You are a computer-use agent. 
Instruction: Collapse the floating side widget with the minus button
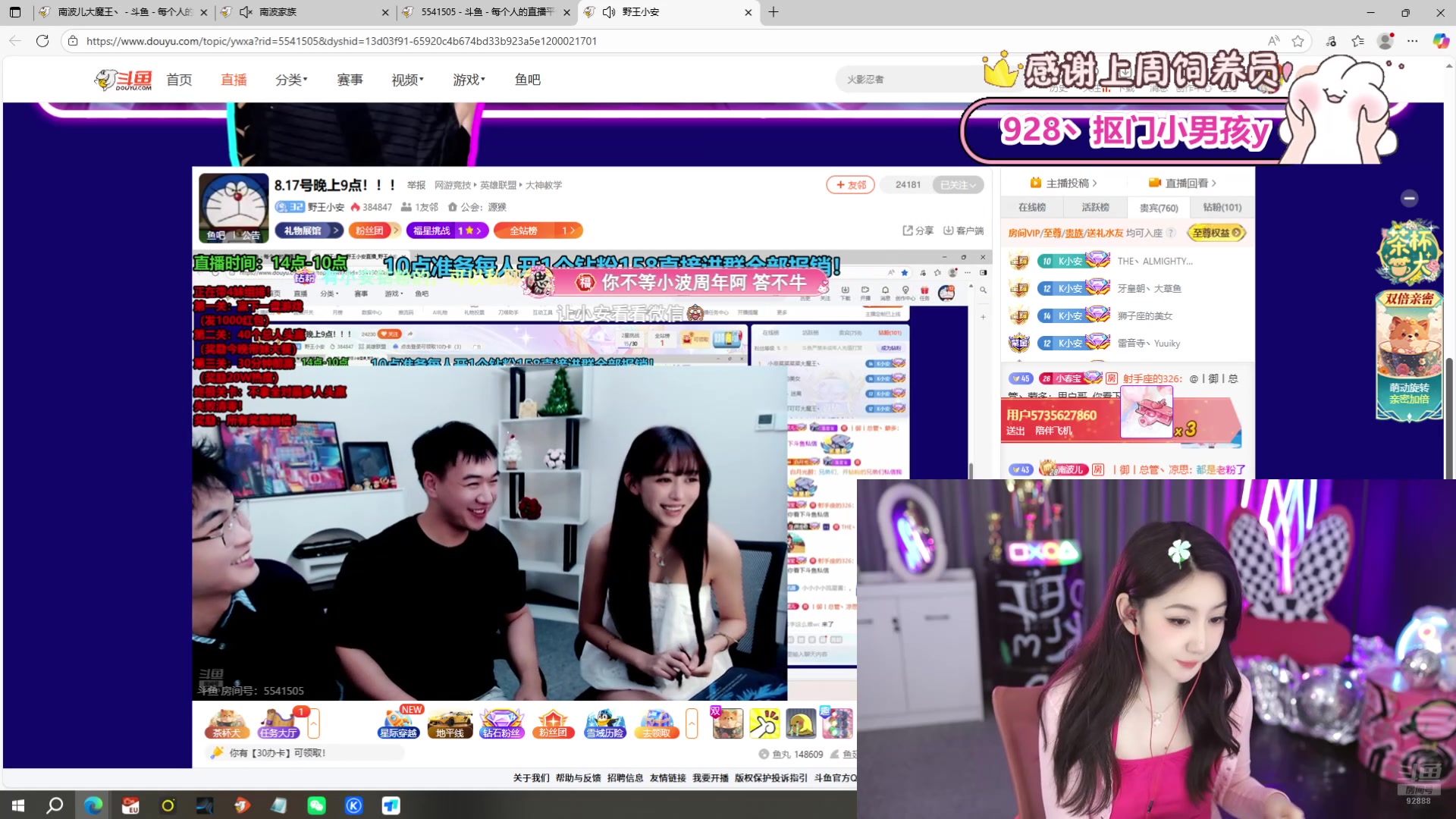(1410, 199)
